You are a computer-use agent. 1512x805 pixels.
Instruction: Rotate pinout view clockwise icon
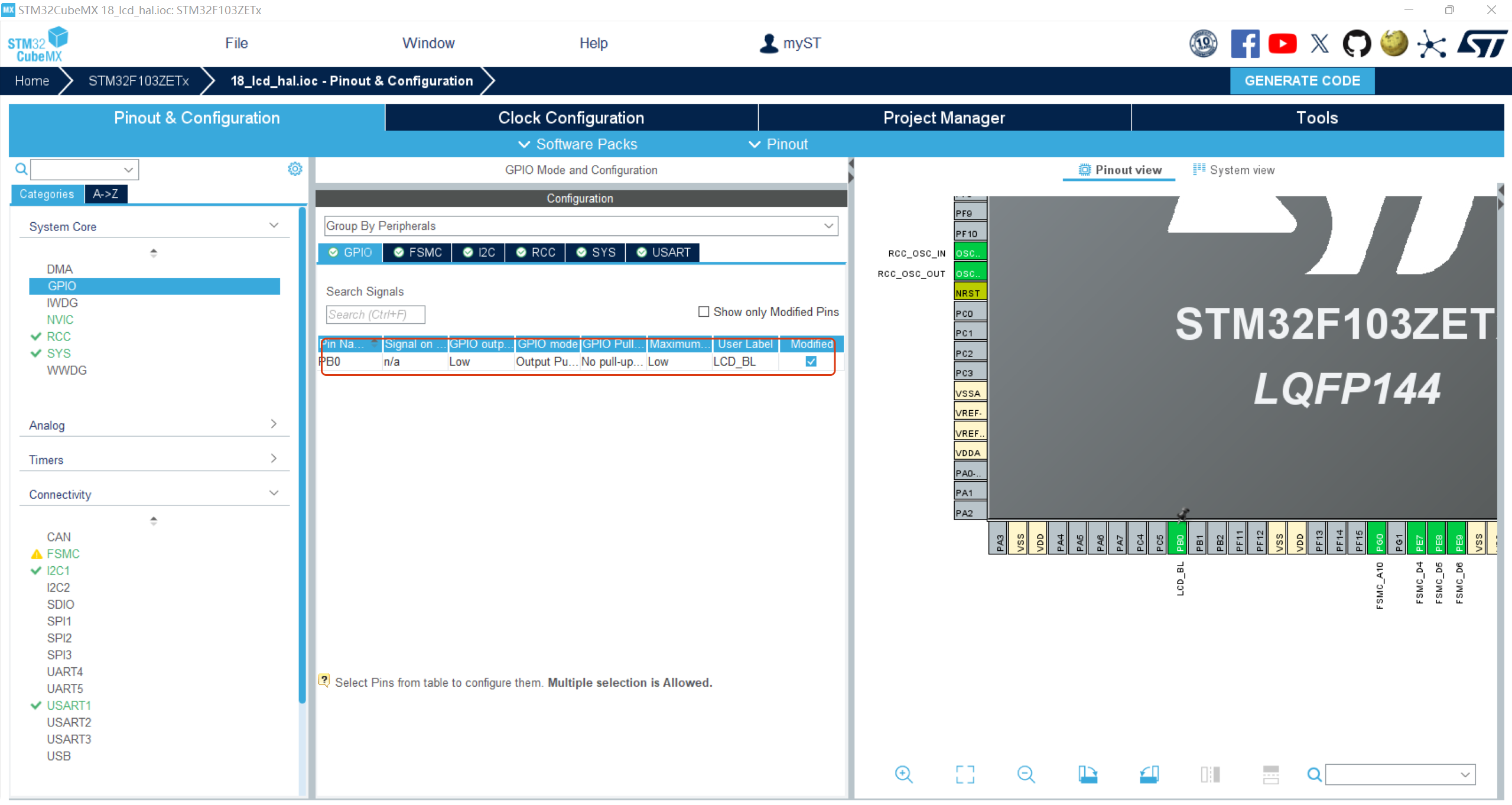point(1087,774)
